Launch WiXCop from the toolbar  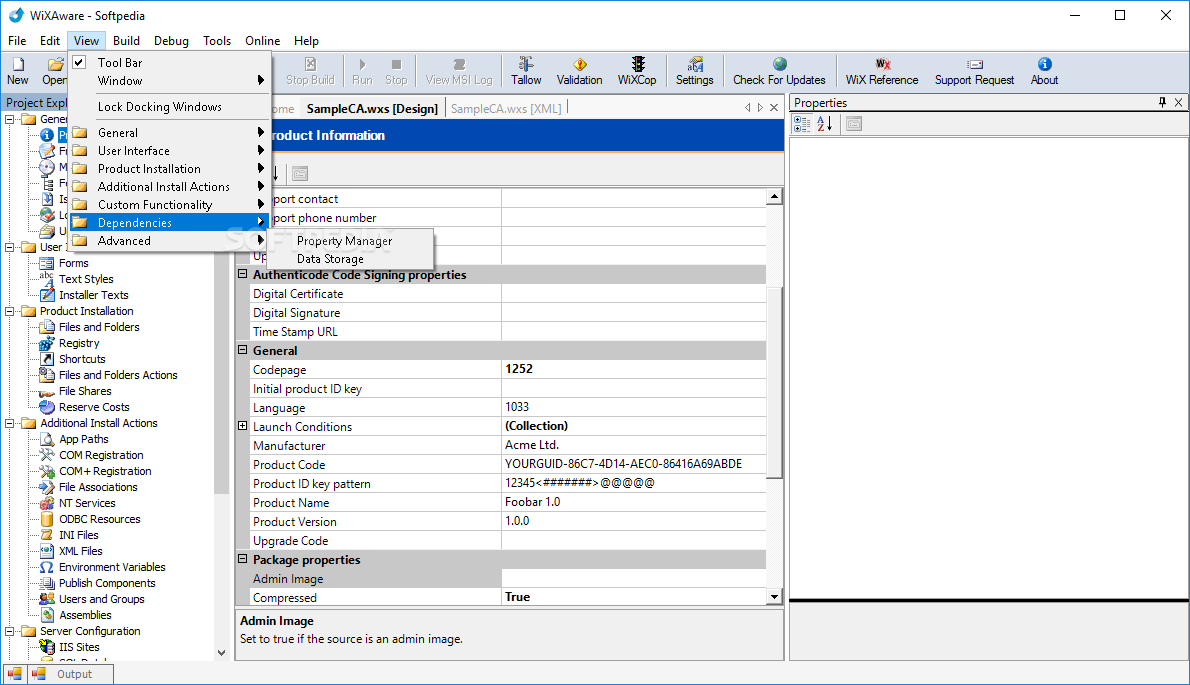click(637, 70)
